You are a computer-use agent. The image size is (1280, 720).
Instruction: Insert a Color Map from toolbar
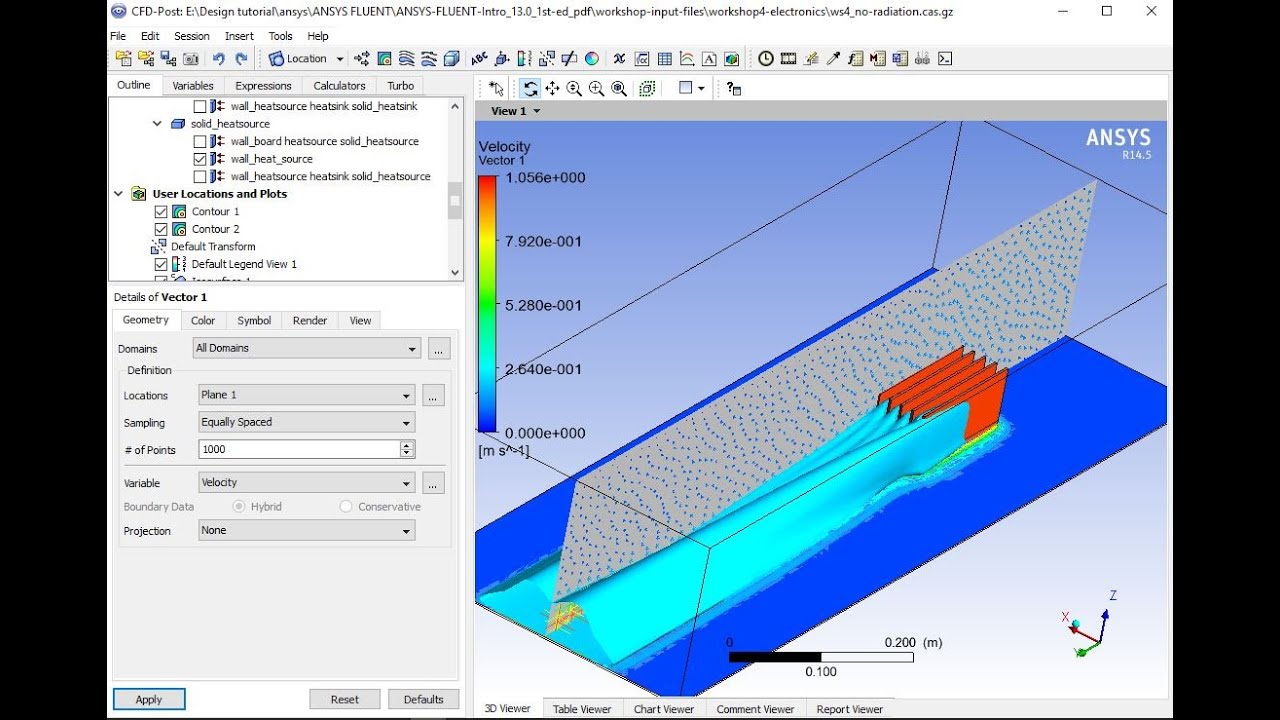pos(591,59)
